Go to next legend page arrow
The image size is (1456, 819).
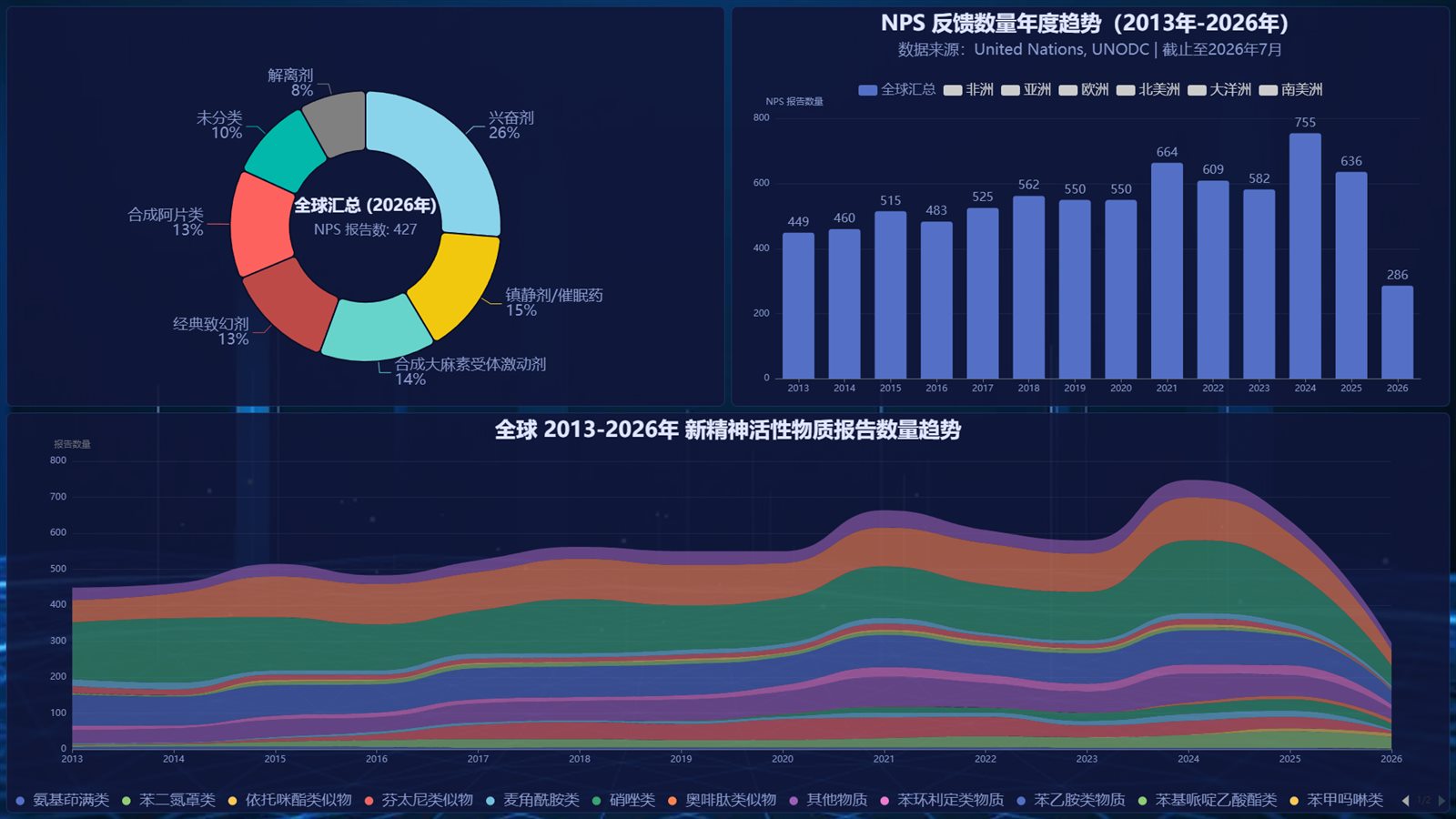pos(1441,801)
